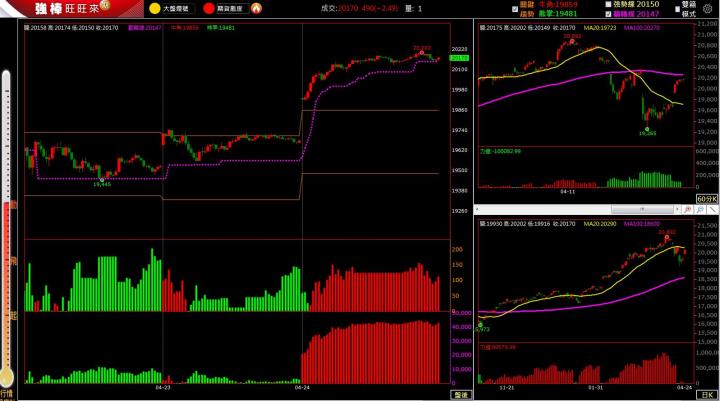Image resolution: width=720 pixels, height=401 pixels.
Task: Uncheck the 關鍵趨勢 checkbox
Action: 516,10
